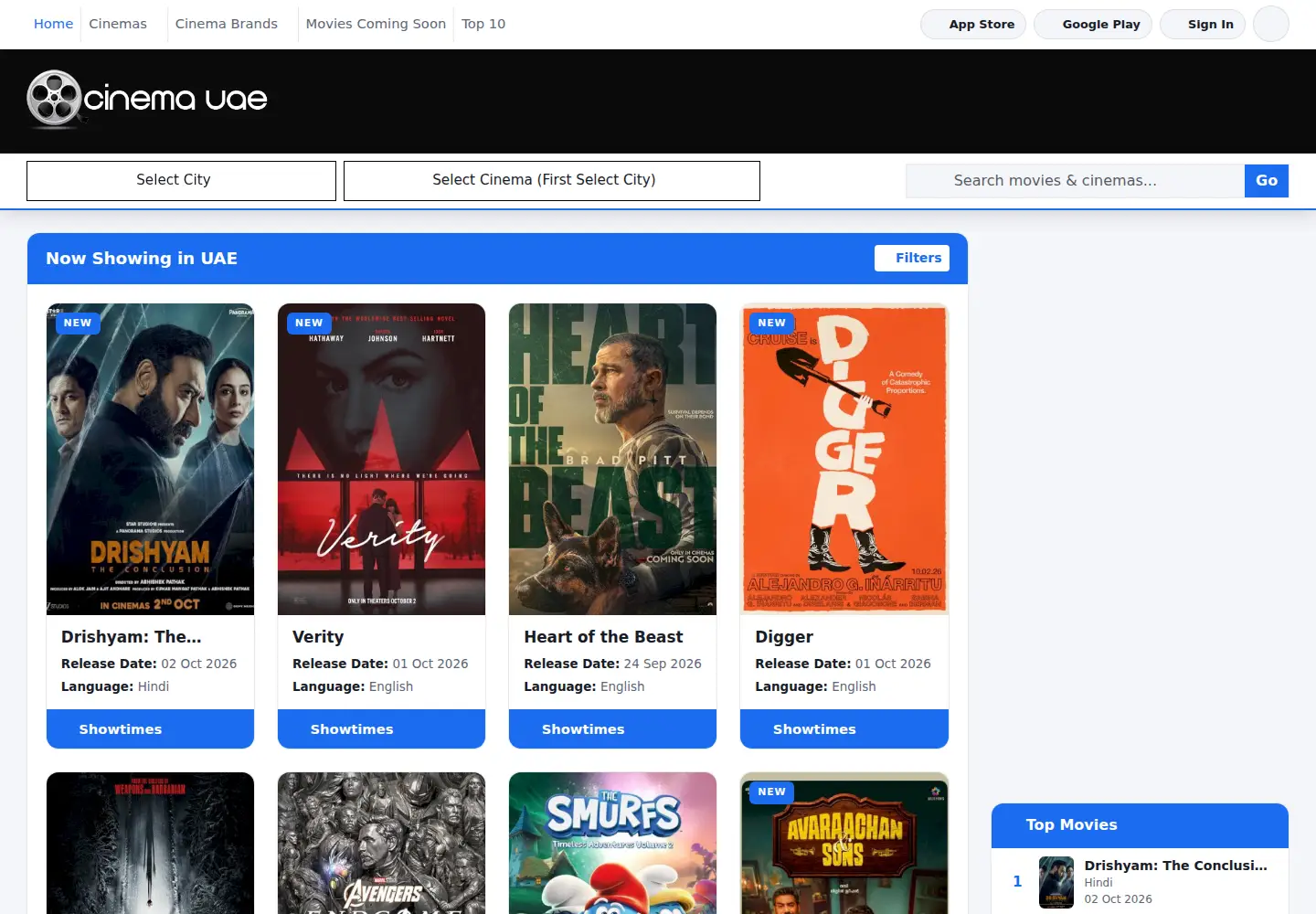View Showtimes for Heart of the Beast
Image resolution: width=1316 pixels, height=914 pixels.
point(612,728)
